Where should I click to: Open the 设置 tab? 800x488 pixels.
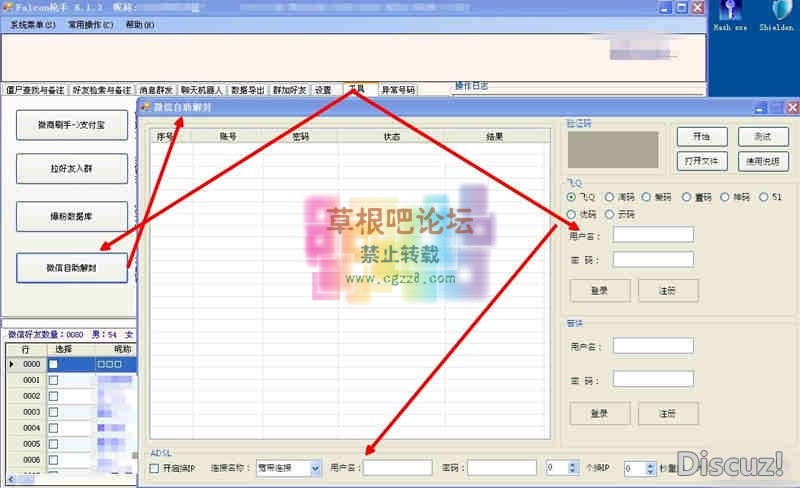323,90
